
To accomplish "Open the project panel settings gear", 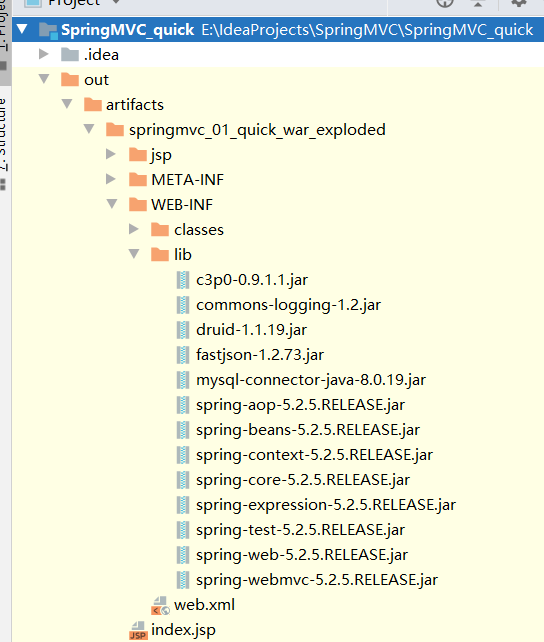I will pyautogui.click(x=519, y=2).
